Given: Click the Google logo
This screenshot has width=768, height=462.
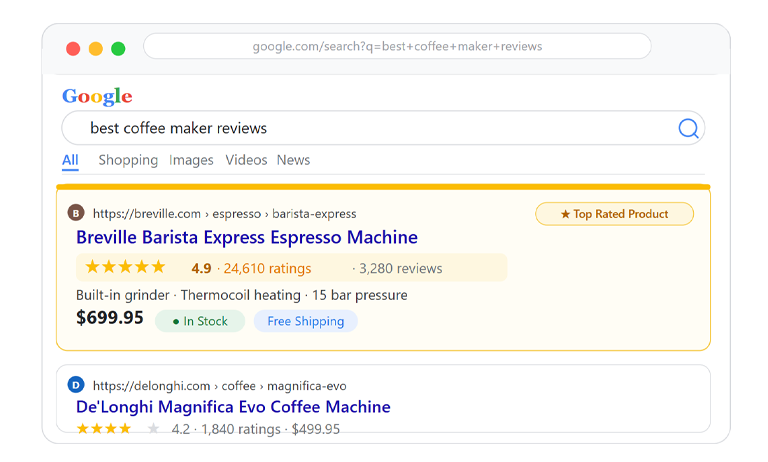Looking at the screenshot, I should click(x=97, y=97).
